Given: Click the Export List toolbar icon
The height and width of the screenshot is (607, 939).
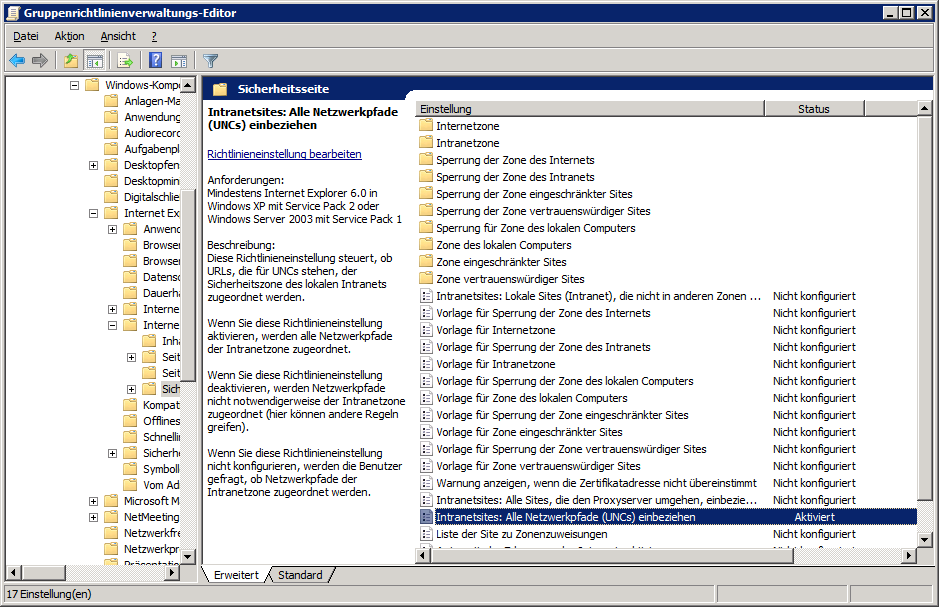Looking at the screenshot, I should pos(126,61).
